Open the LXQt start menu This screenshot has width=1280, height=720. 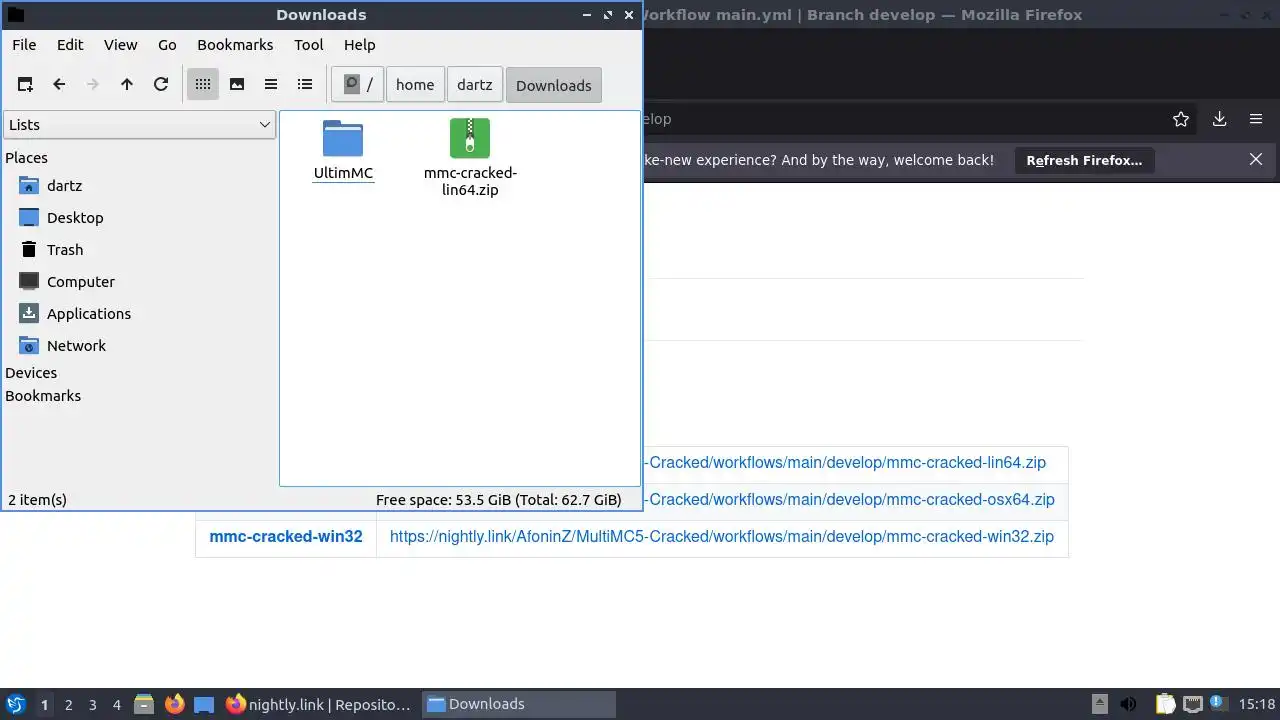pos(15,704)
